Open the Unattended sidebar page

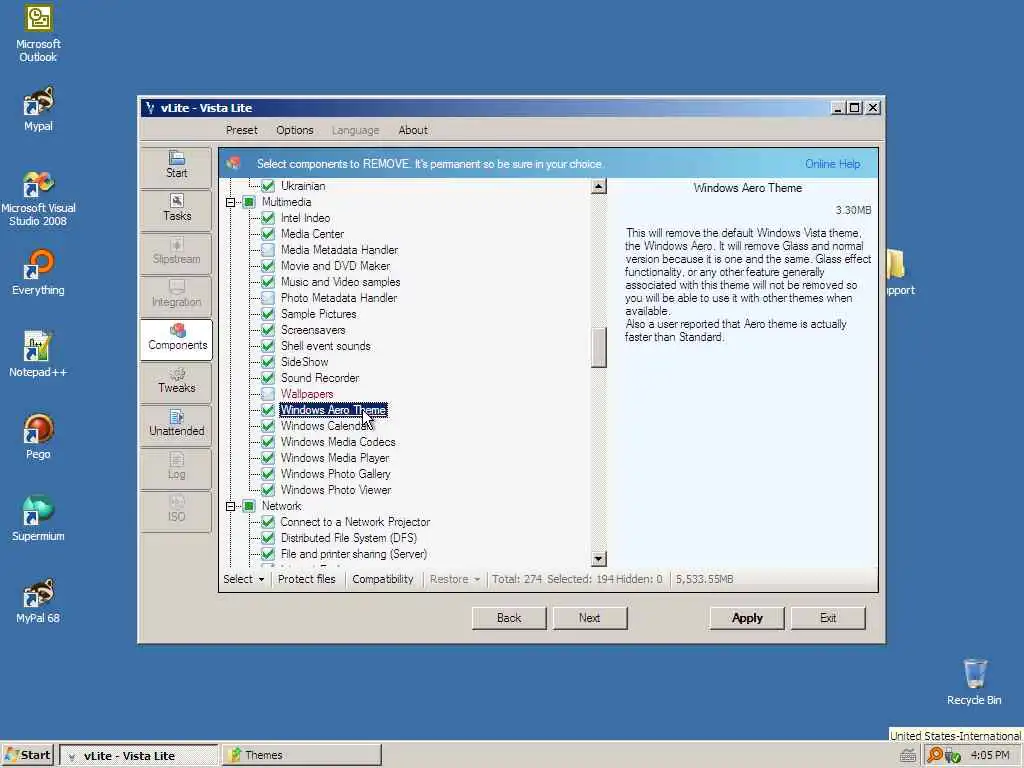(176, 424)
